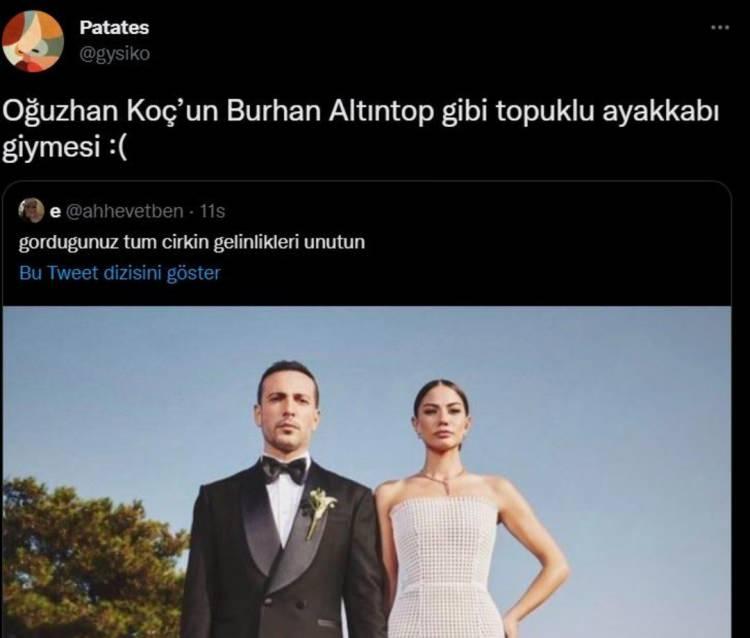
Task: Click the word 'giymesi' in the tweet
Action: point(50,148)
